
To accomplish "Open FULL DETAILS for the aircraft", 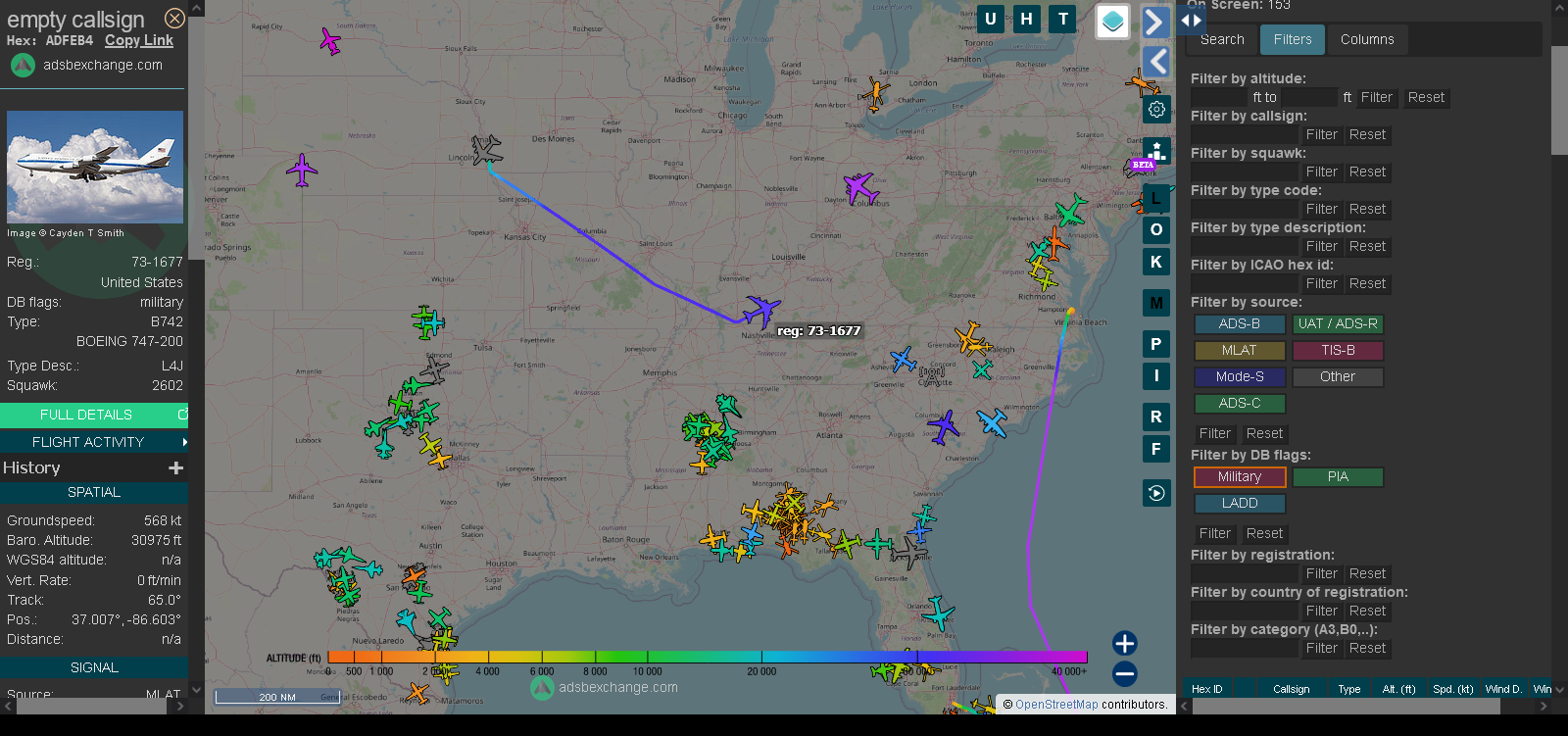I will click(93, 415).
